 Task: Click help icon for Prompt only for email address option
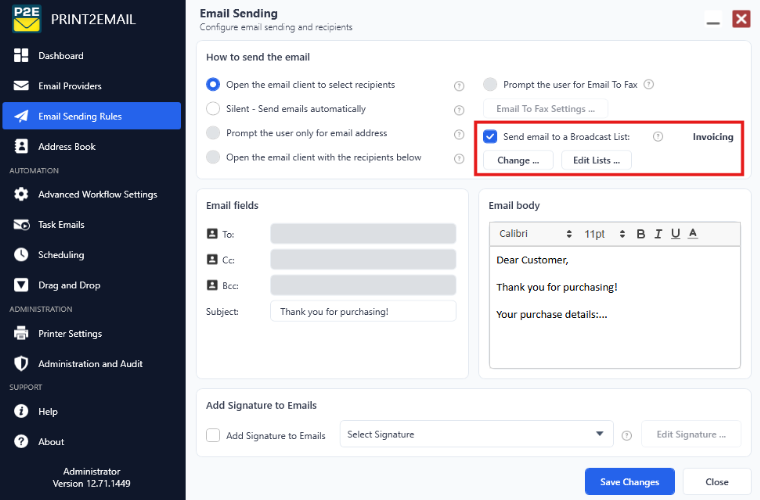[x=459, y=134]
